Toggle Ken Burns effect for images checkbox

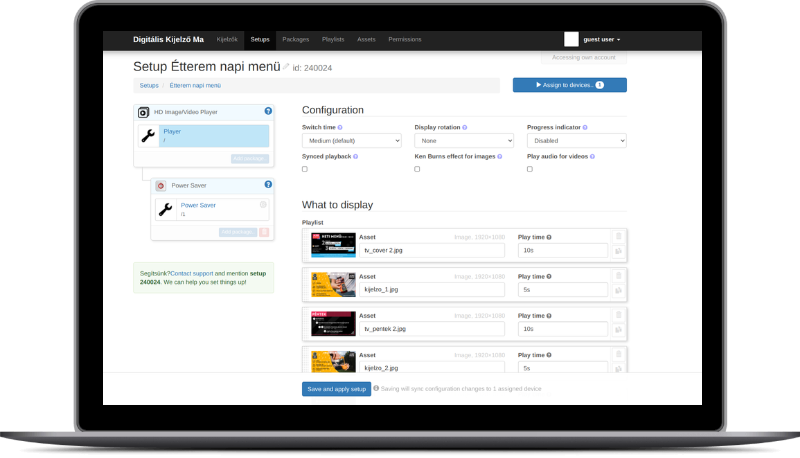[x=417, y=169]
